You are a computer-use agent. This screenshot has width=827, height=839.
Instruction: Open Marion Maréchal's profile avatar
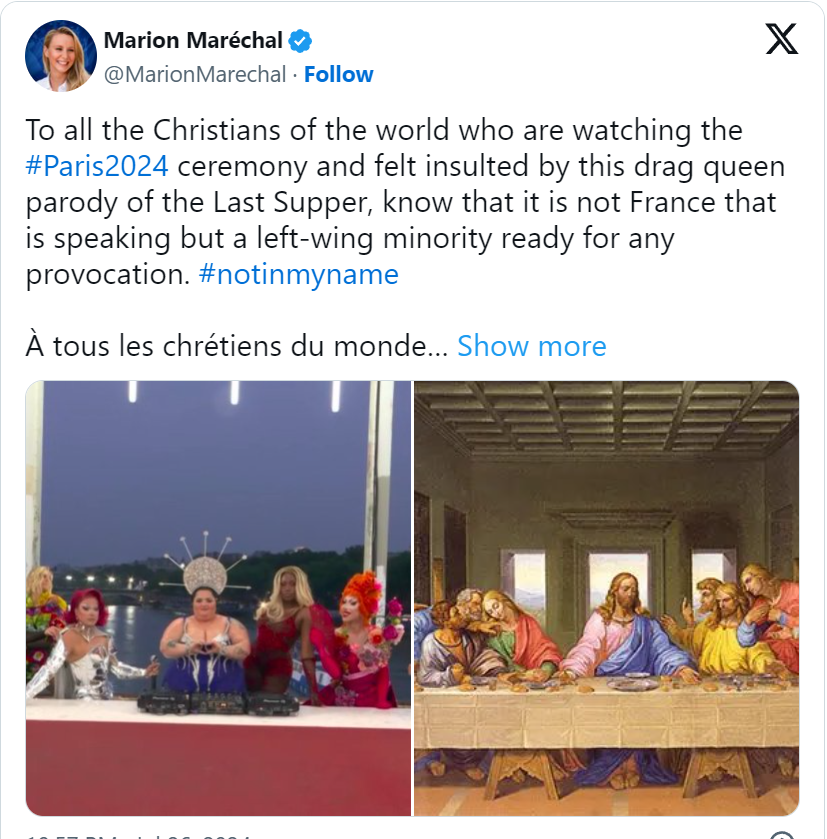pyautogui.click(x=60, y=56)
